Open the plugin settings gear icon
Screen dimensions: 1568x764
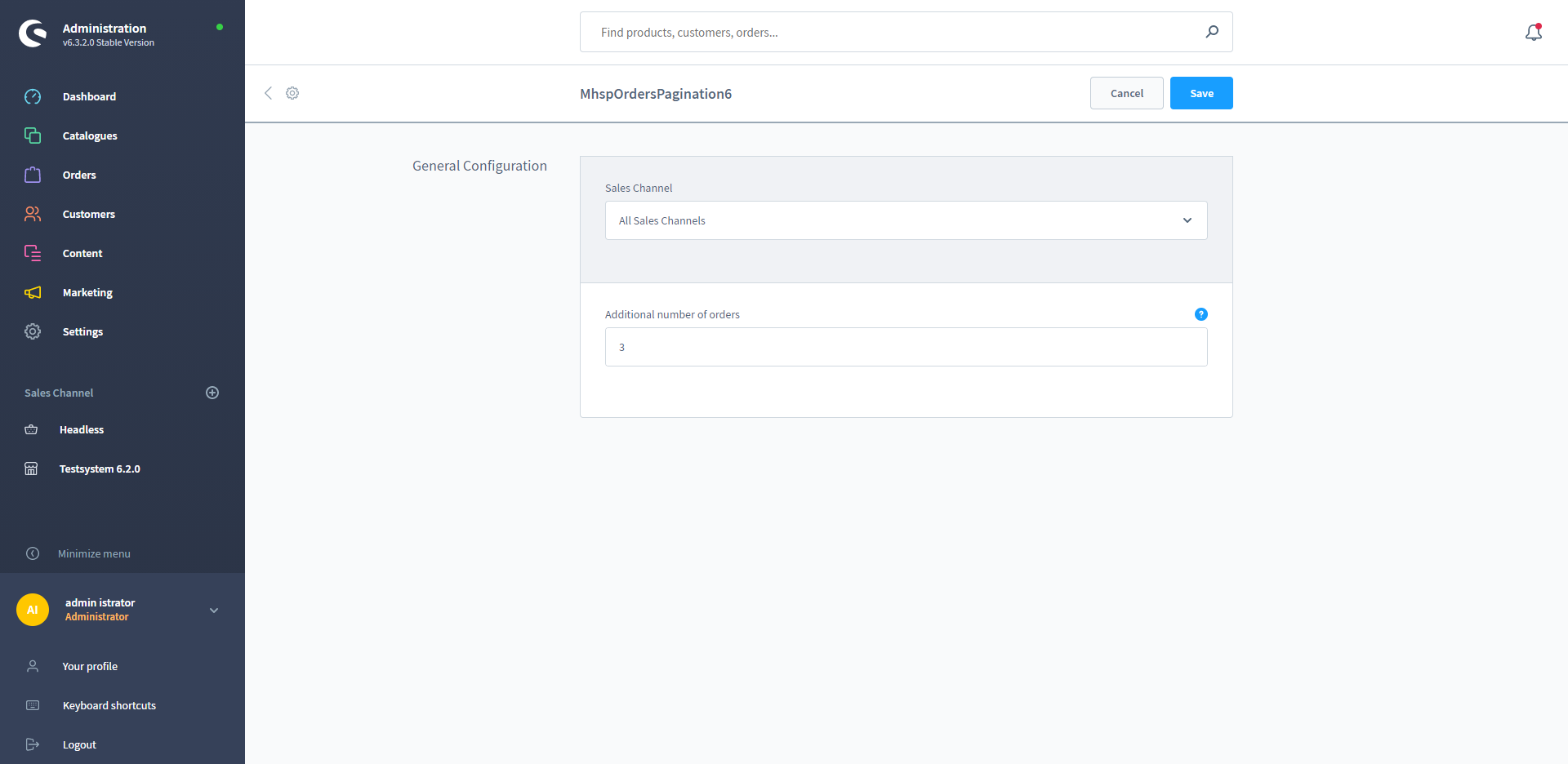292,93
